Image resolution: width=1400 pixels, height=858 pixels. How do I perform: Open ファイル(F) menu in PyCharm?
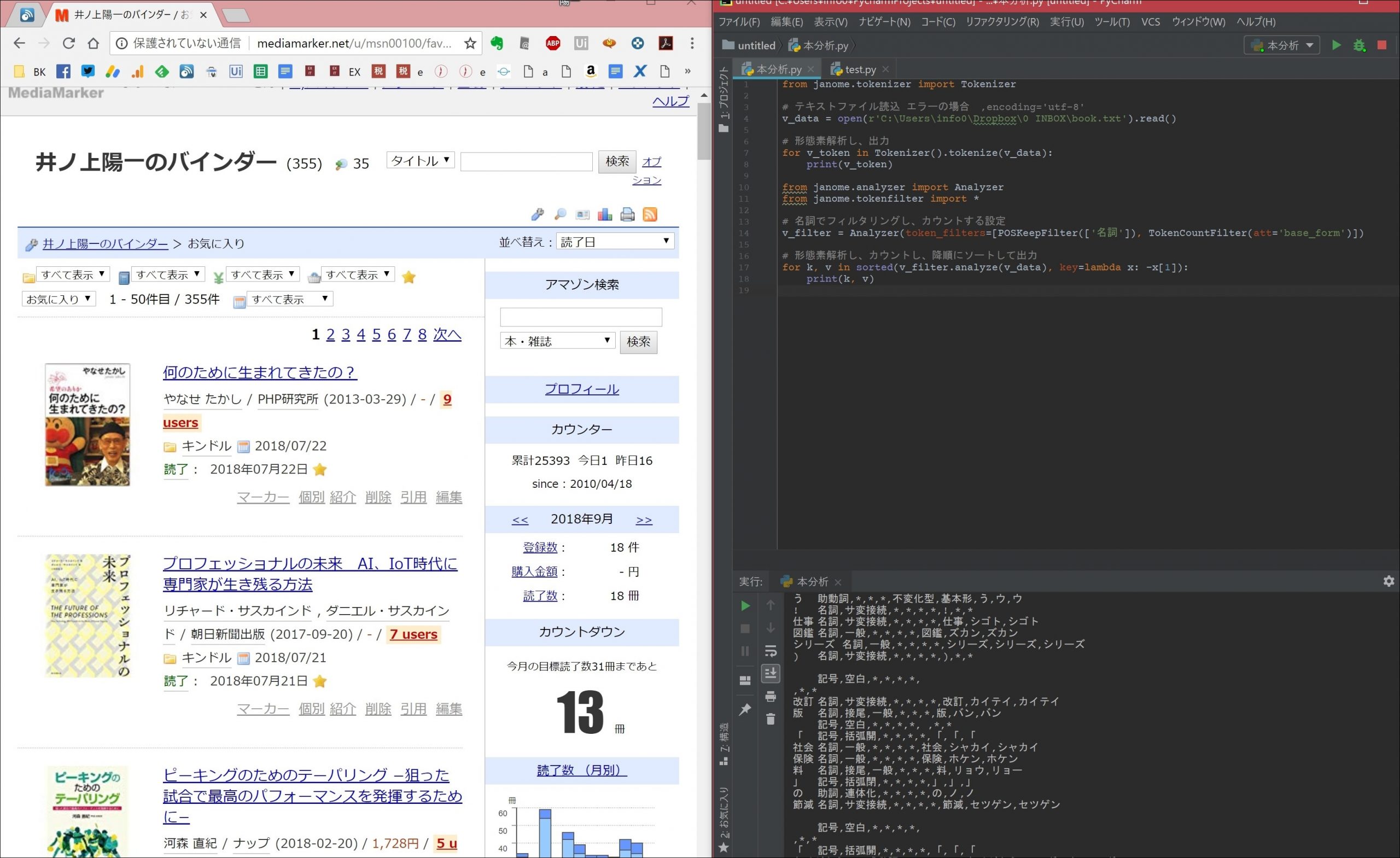(739, 21)
